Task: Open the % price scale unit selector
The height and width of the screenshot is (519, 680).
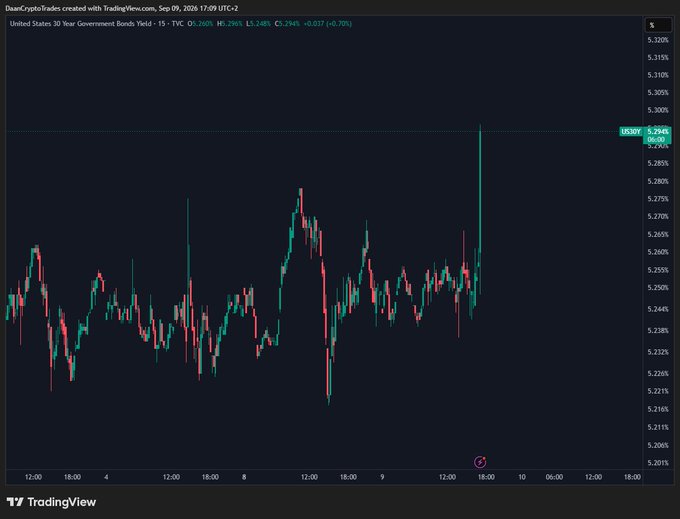Action: coord(658,25)
